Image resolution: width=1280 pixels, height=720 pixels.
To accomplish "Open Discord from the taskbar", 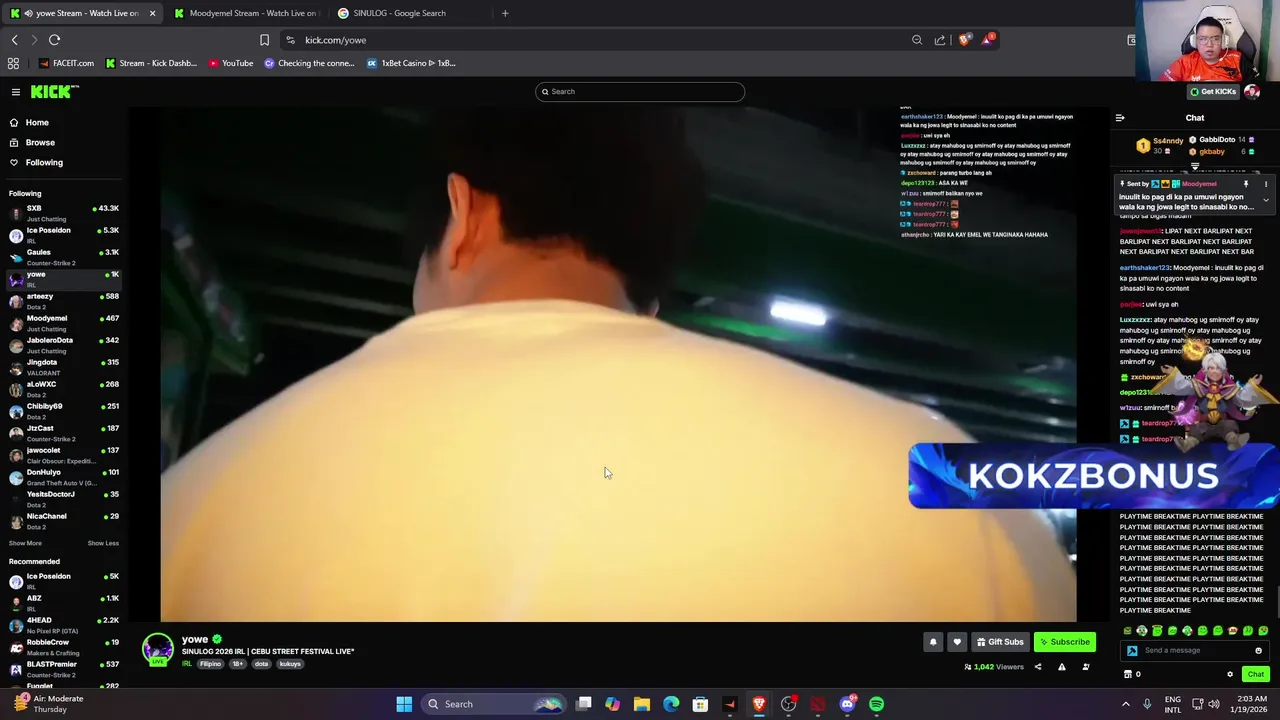I will point(847,704).
